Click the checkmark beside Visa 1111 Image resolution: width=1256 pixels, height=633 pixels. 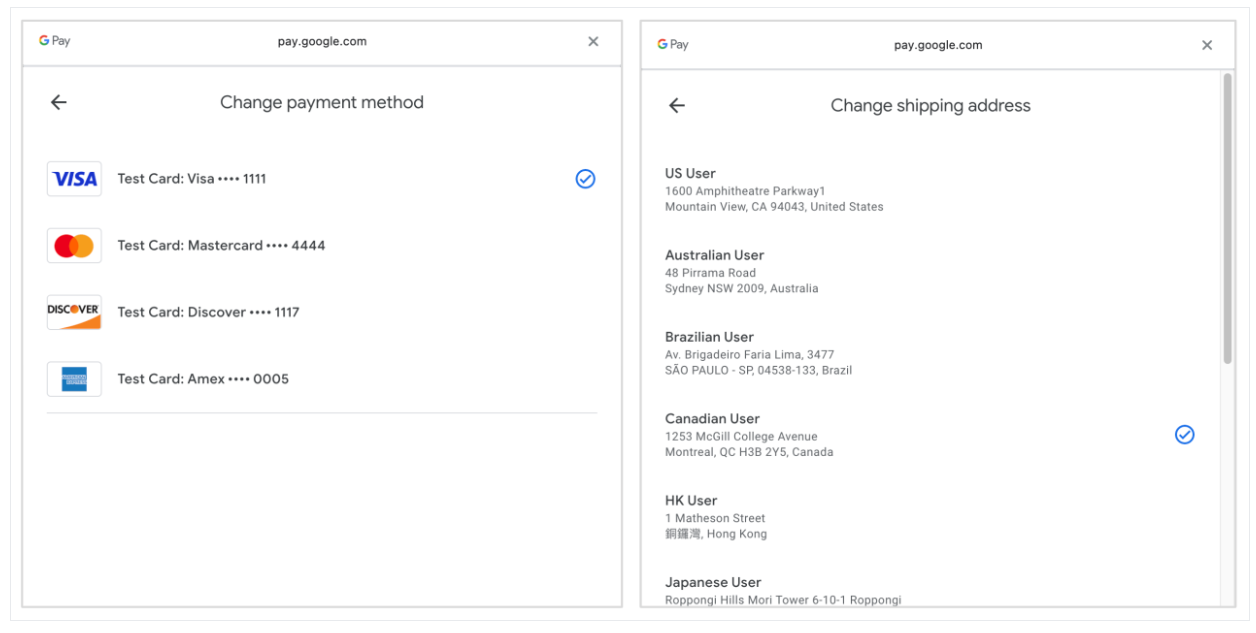point(585,179)
